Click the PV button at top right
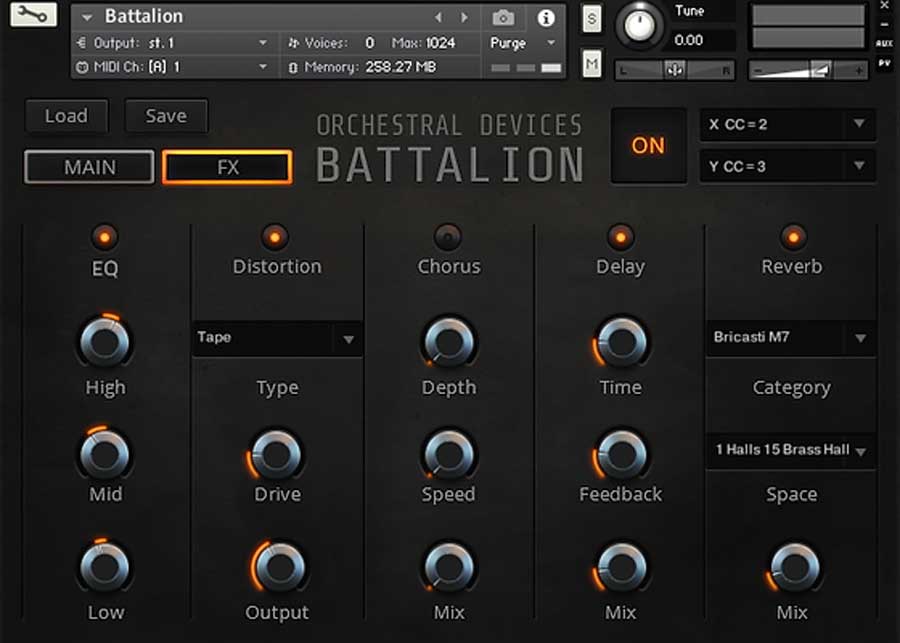Image resolution: width=900 pixels, height=643 pixels. click(x=885, y=63)
